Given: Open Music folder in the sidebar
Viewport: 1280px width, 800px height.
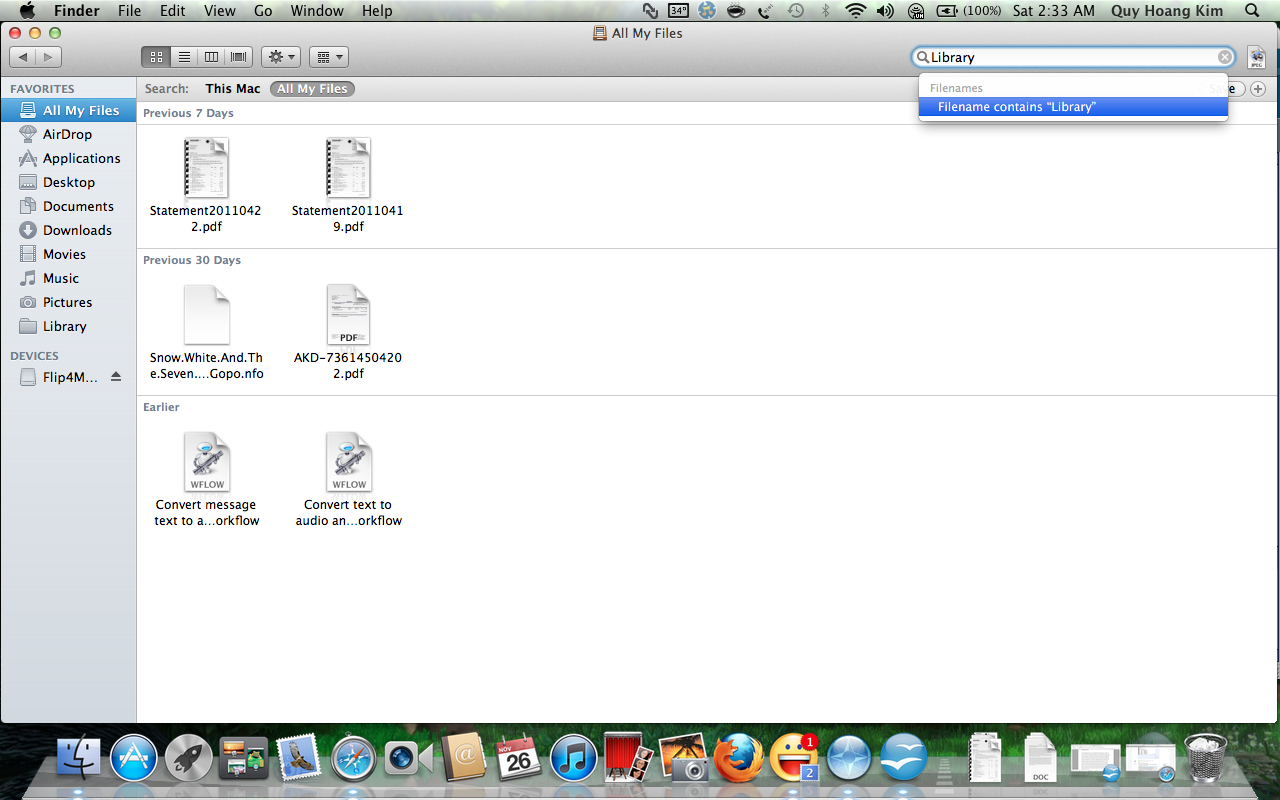Looking at the screenshot, I should (68, 278).
